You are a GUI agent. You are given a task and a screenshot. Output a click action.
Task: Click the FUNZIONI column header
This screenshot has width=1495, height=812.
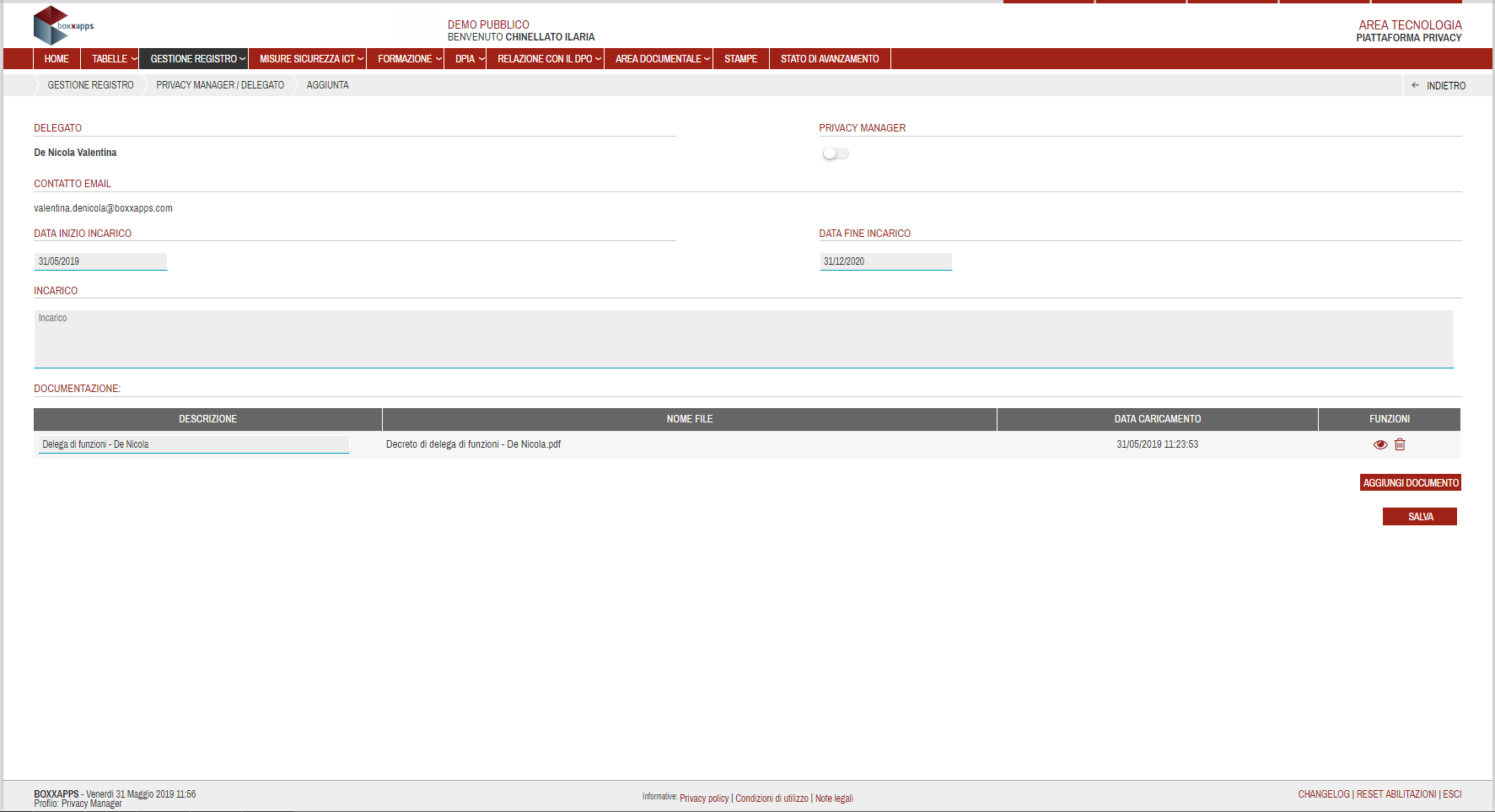(1390, 419)
